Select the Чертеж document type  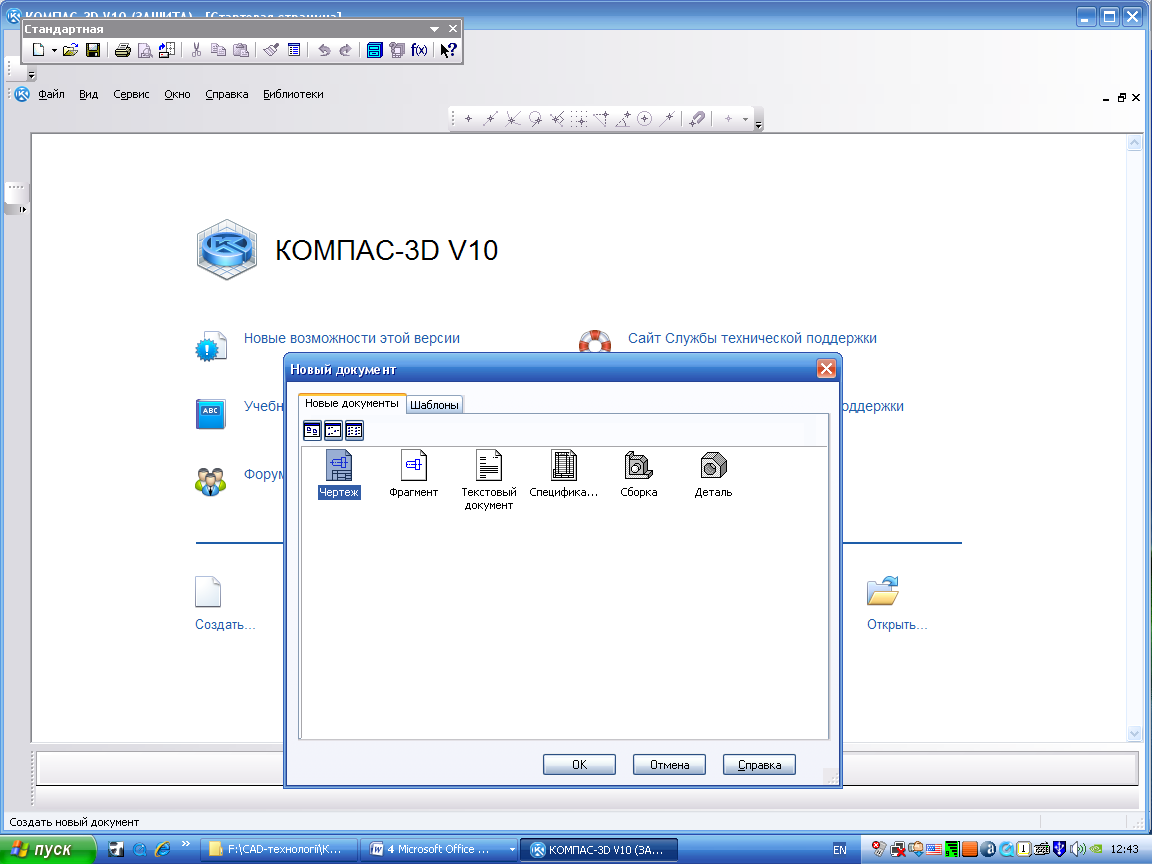[339, 474]
